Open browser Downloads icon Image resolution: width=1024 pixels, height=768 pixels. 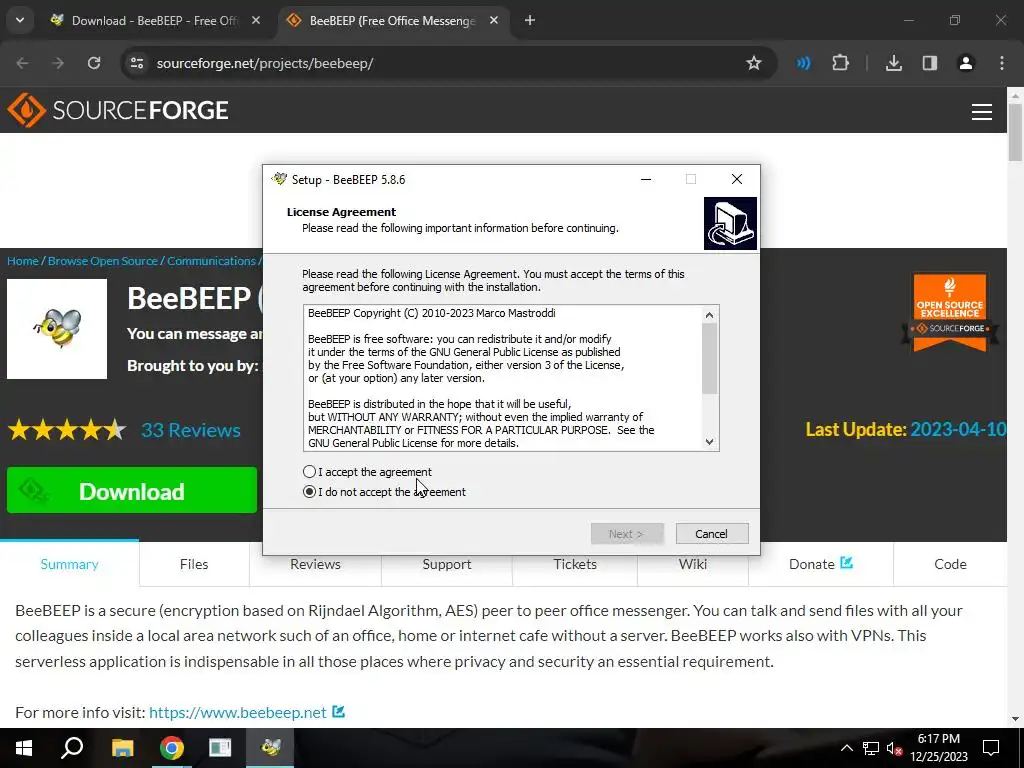893,63
